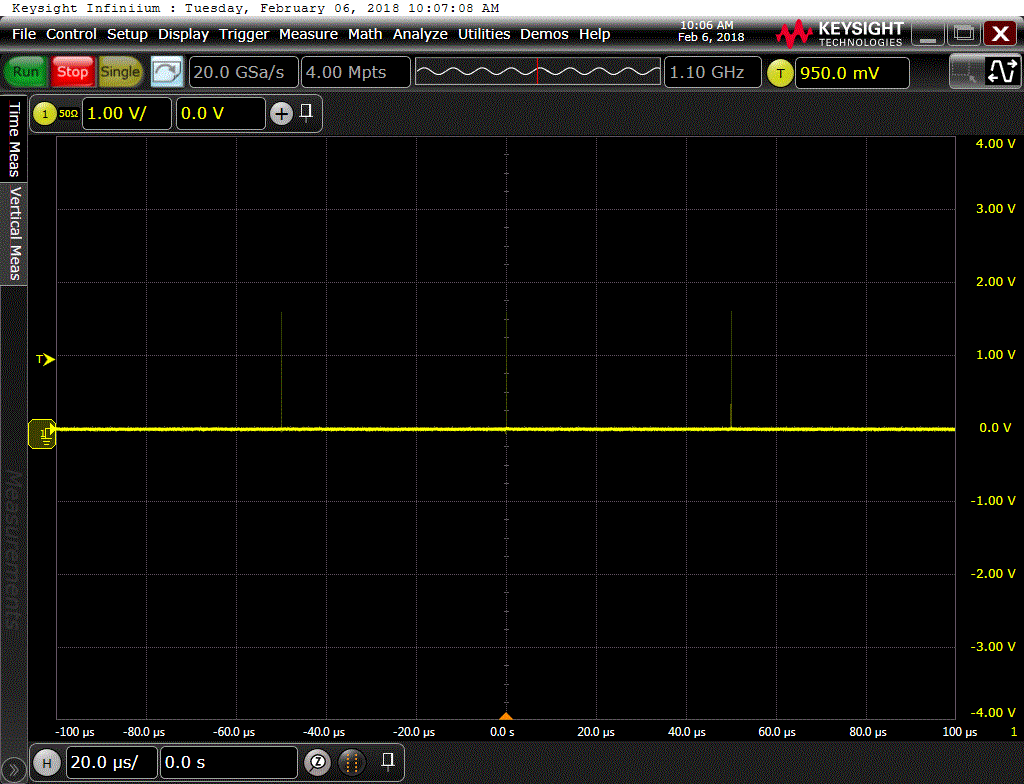Click the add channel plus icon
Viewport: 1024px width, 784px height.
tap(281, 114)
